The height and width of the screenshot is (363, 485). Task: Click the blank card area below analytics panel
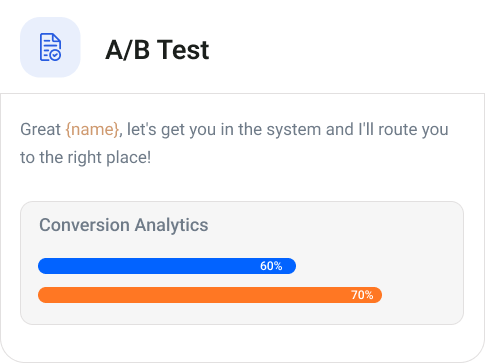click(242, 341)
